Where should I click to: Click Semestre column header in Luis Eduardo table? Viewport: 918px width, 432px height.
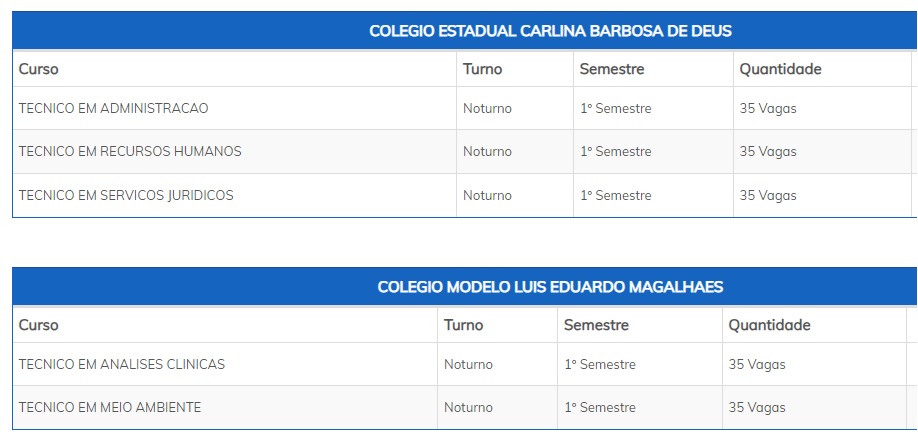pos(596,325)
